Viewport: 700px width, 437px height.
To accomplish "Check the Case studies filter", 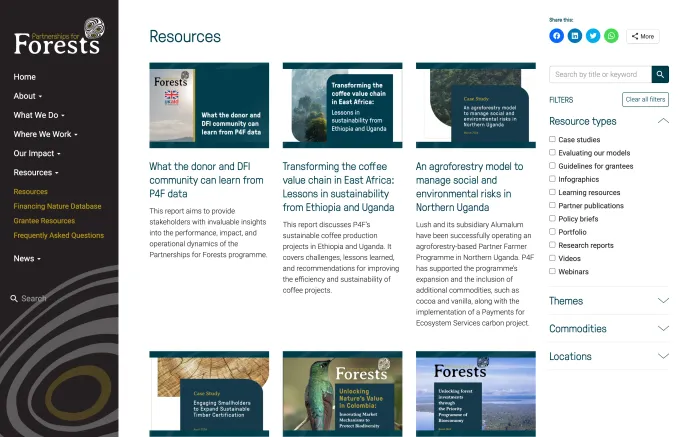I will [x=552, y=139].
